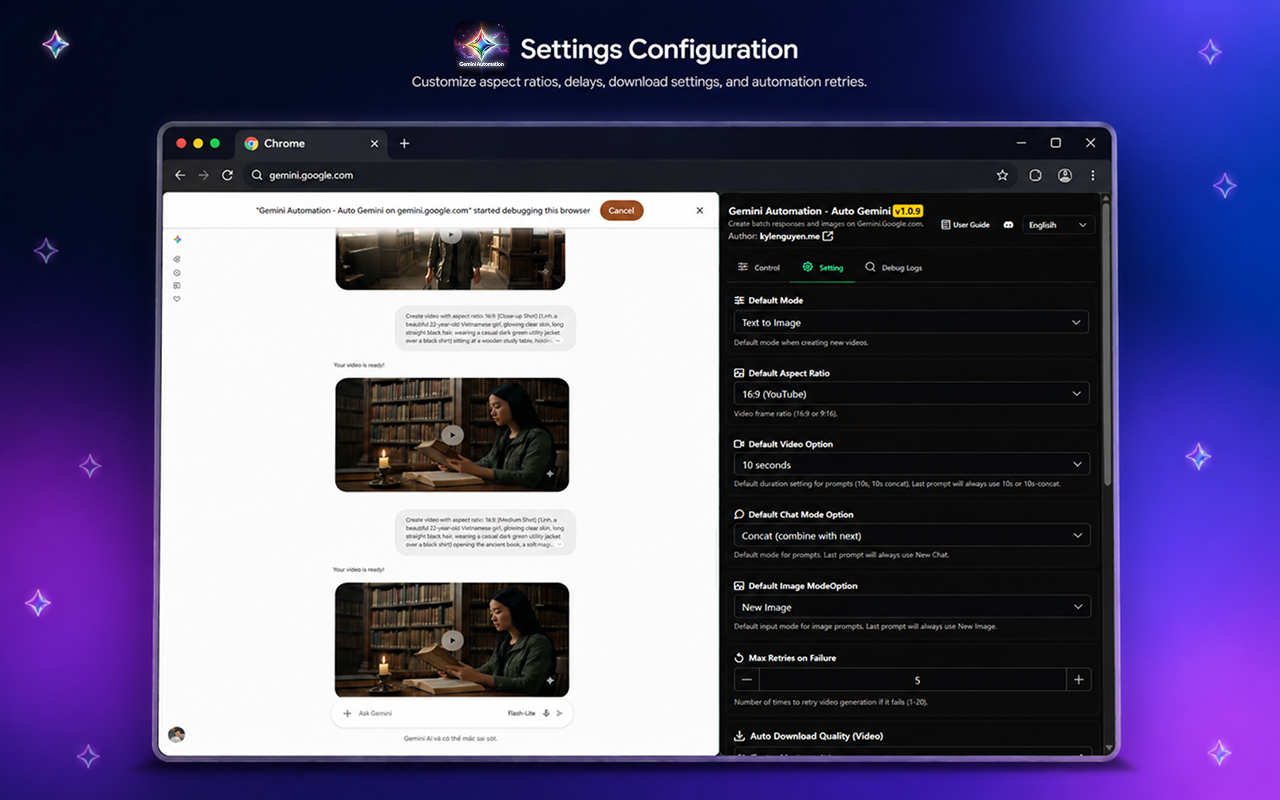This screenshot has width=1280, height=800.
Task: Cancel the debugging session
Action: point(621,210)
